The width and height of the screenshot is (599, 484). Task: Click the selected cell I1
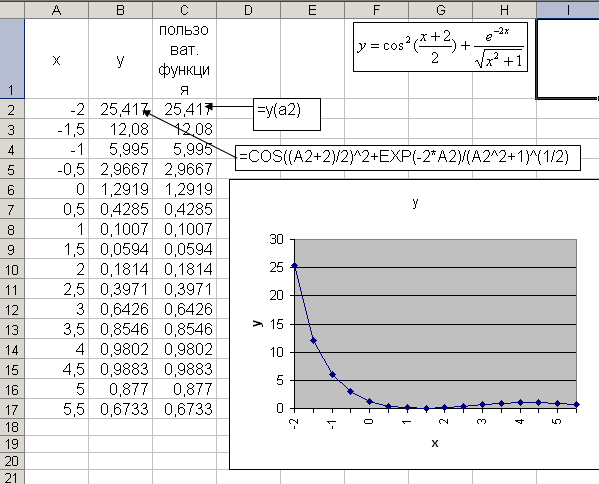click(568, 58)
